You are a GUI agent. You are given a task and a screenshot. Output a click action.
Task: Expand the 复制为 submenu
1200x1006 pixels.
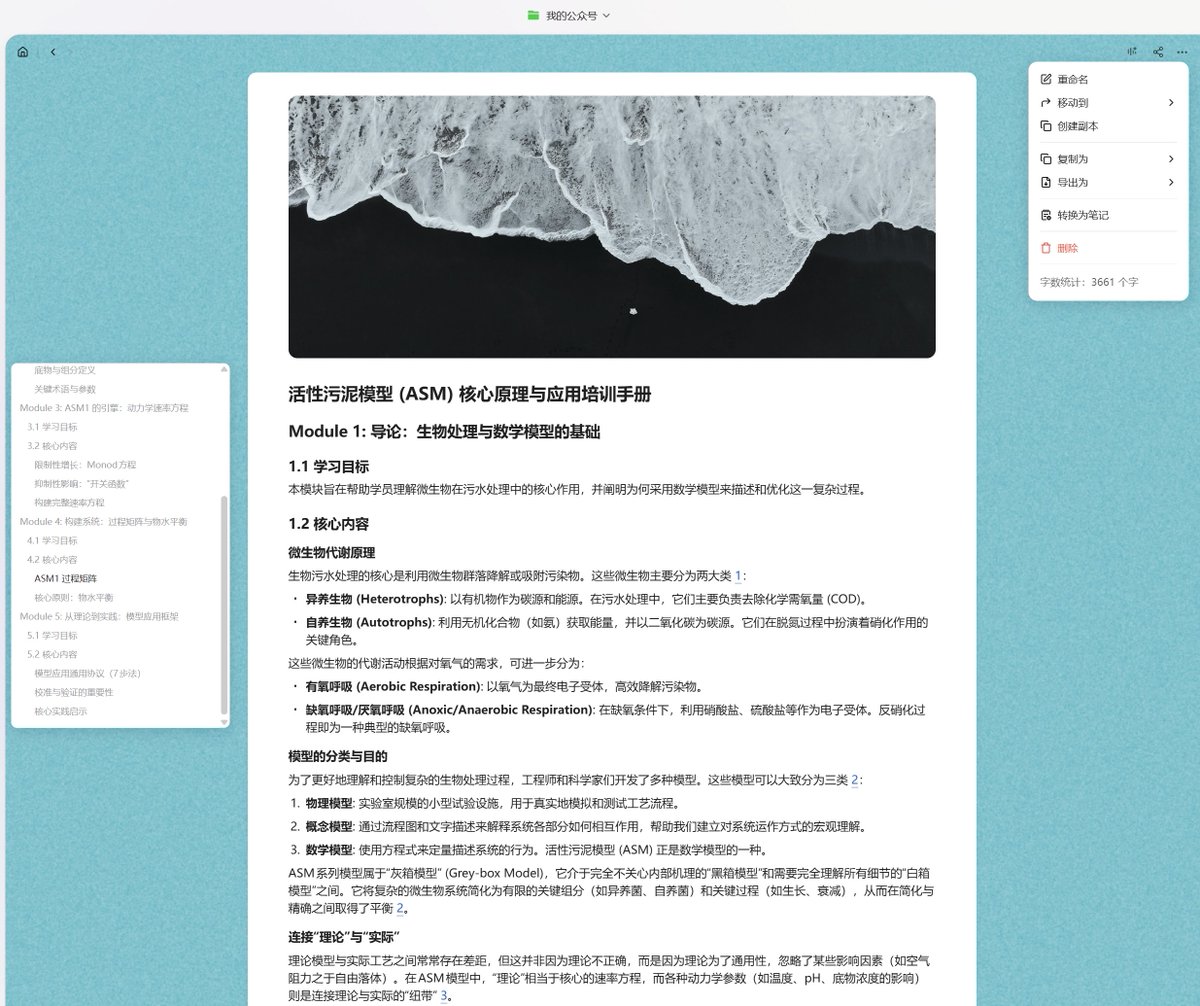point(1108,158)
